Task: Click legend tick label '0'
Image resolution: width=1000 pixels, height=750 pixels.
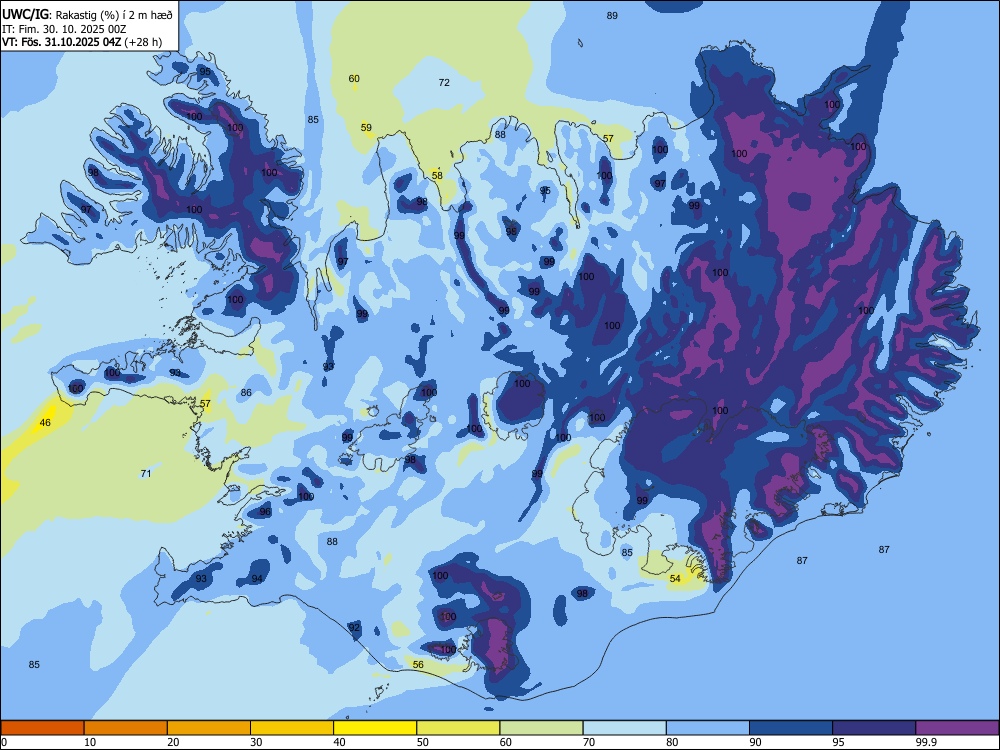Action: coord(4,742)
